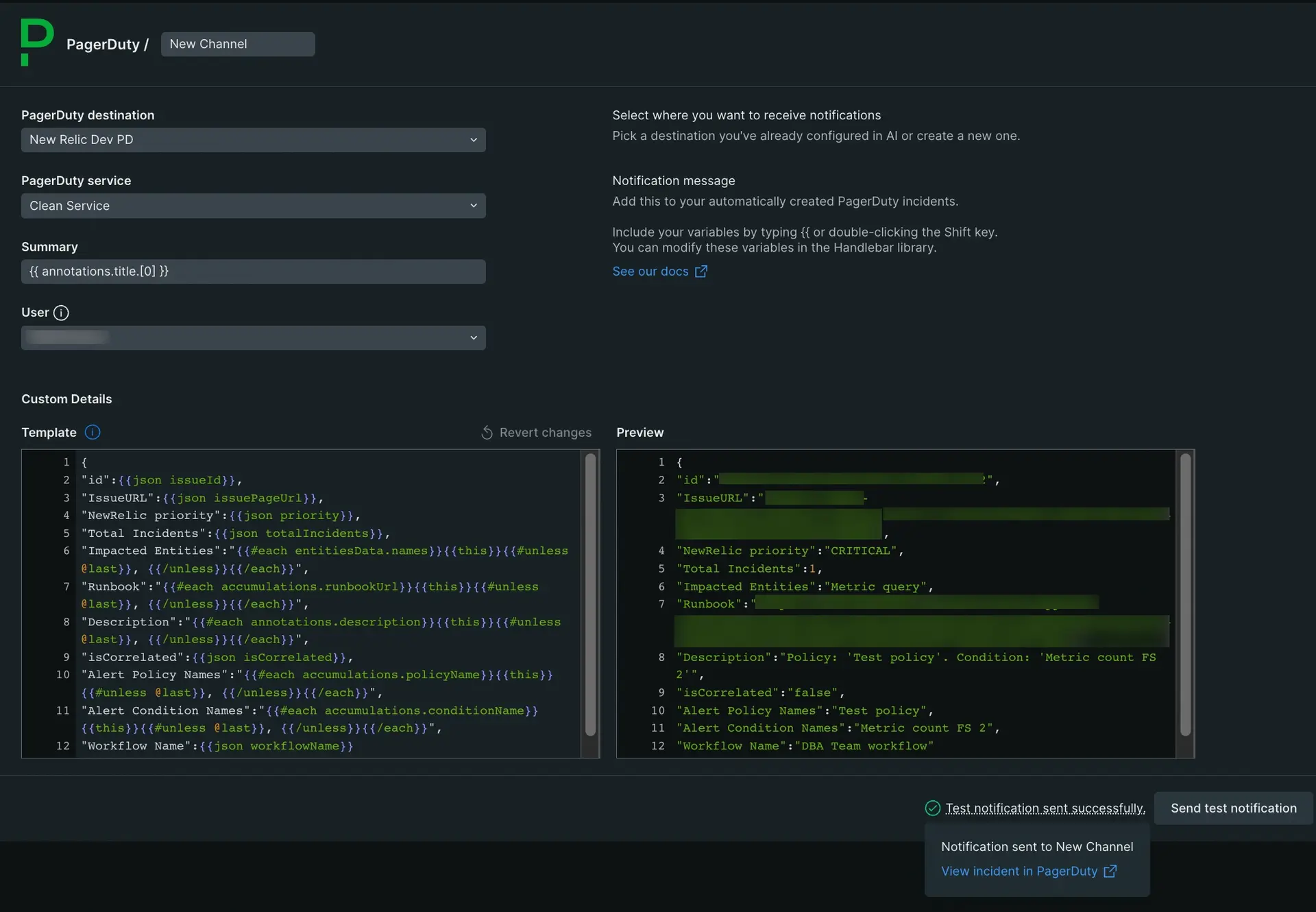Open the User selection dropdown
The image size is (1316, 912).
point(253,337)
